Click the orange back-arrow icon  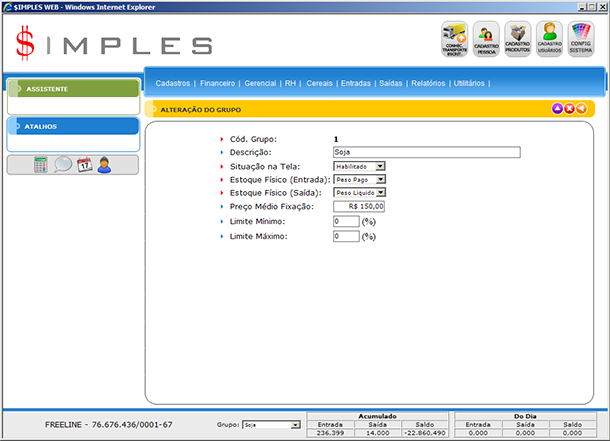[x=581, y=109]
